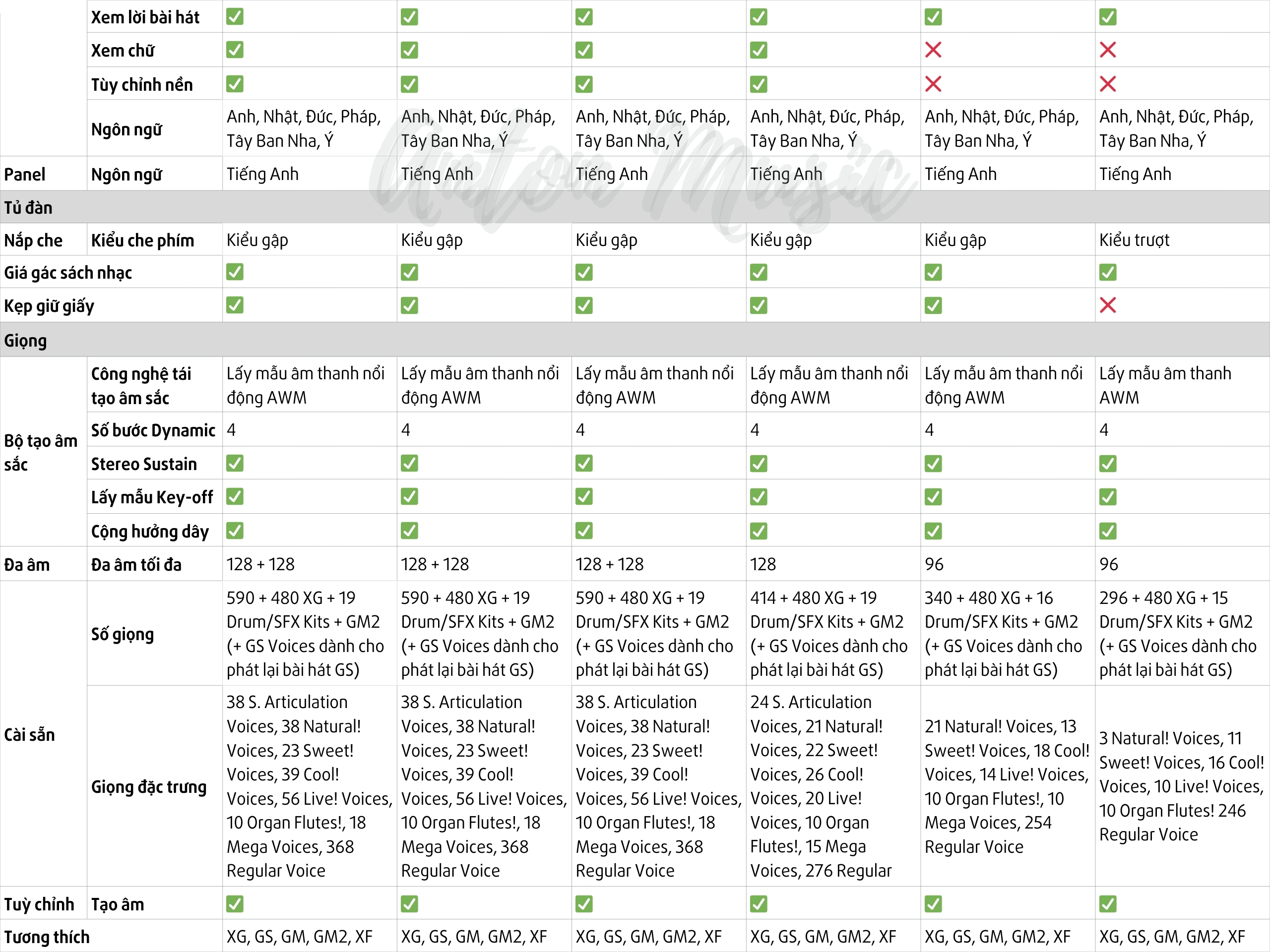Click the Giọng section header
The image size is (1270, 952).
coord(26,340)
